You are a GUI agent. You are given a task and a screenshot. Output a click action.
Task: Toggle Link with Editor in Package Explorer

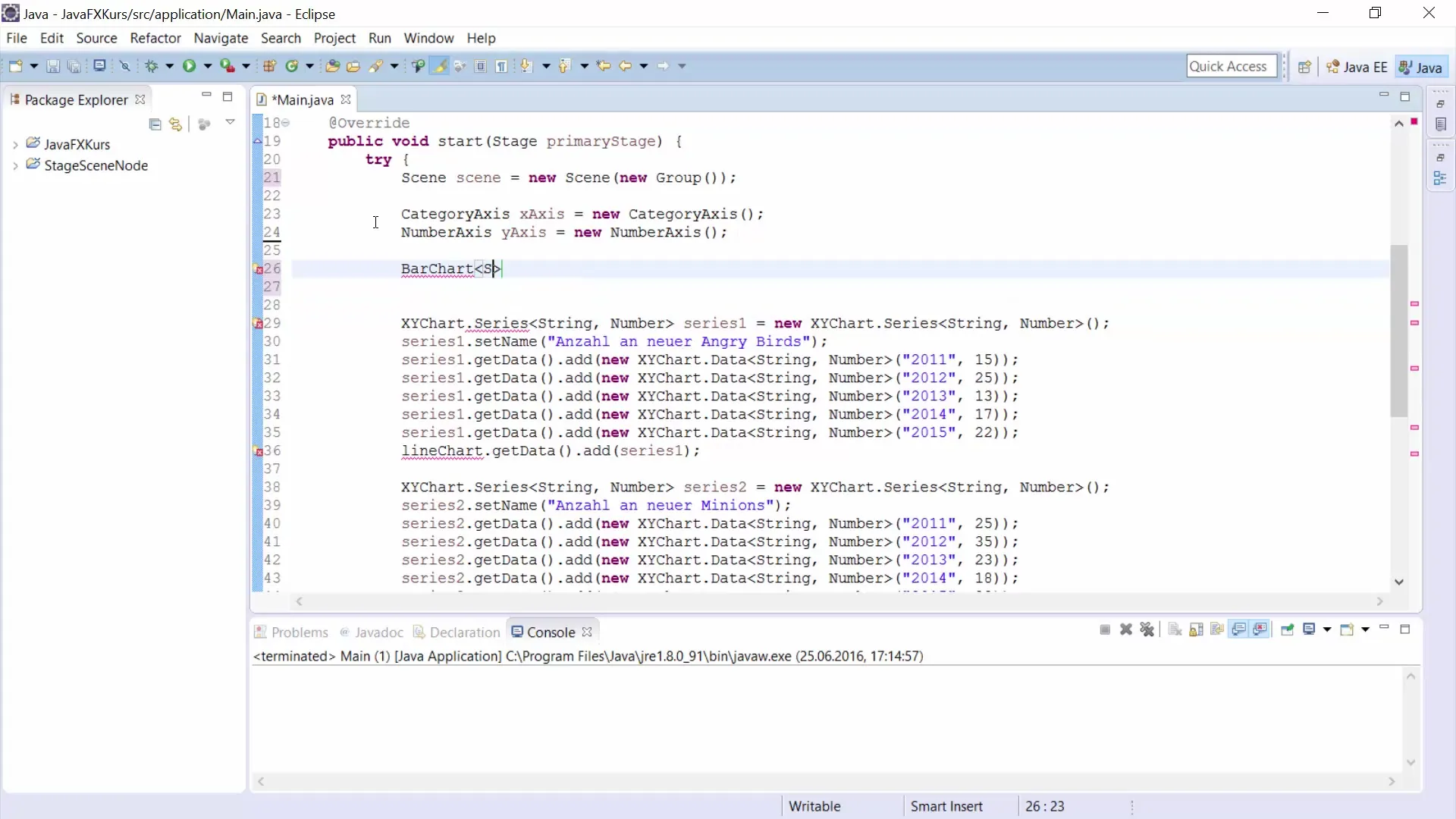tap(176, 124)
